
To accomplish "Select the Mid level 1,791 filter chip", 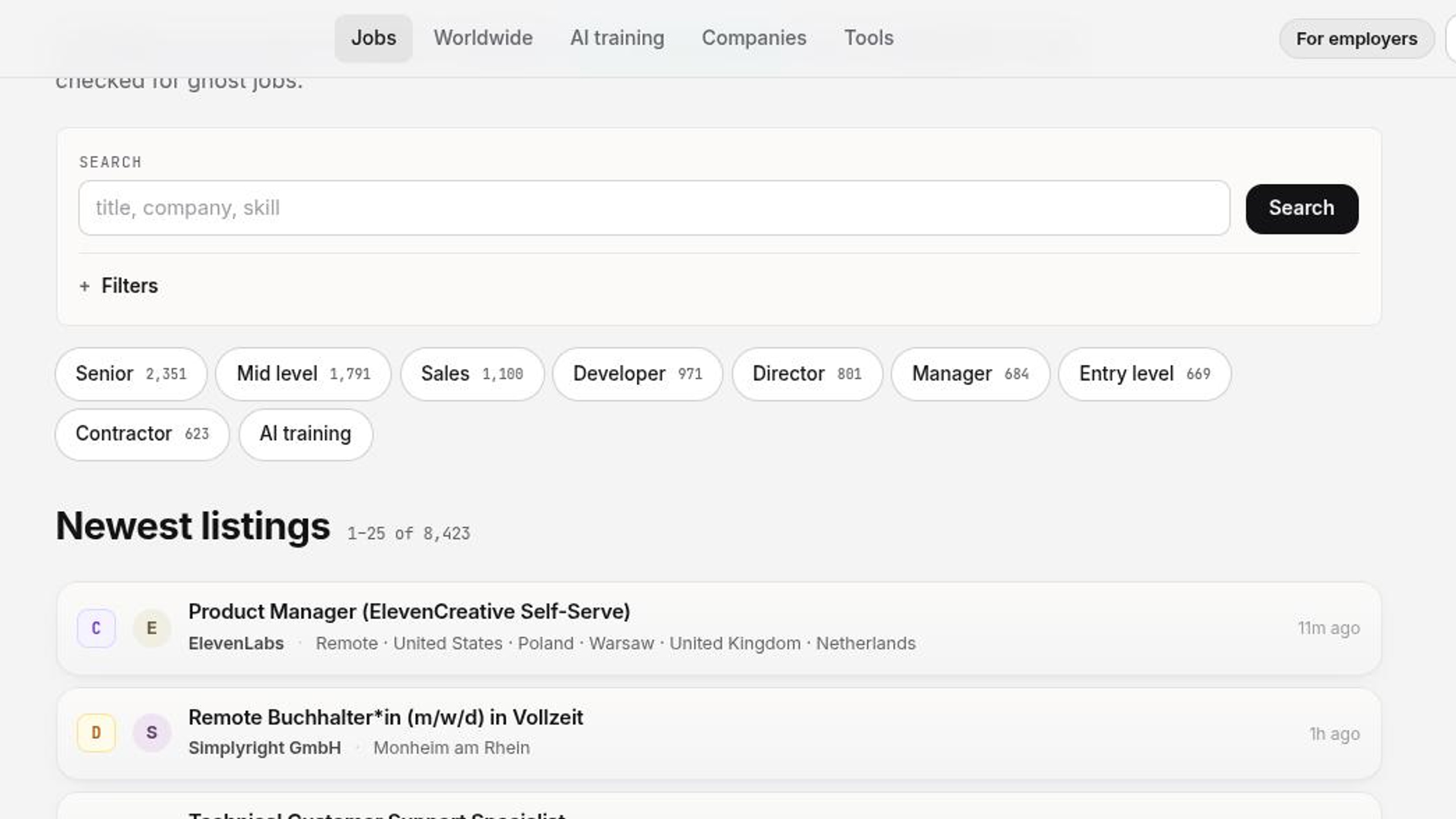I will 303,374.
